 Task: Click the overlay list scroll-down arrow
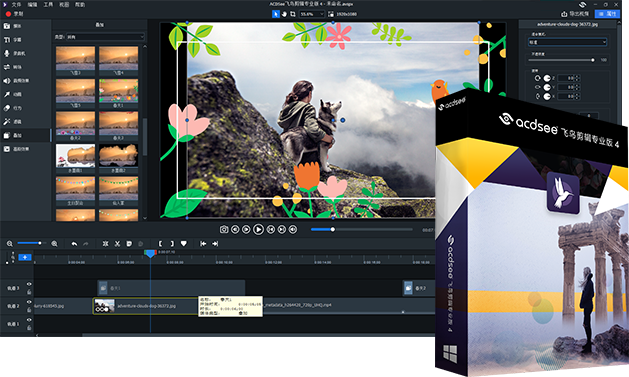[x=145, y=218]
